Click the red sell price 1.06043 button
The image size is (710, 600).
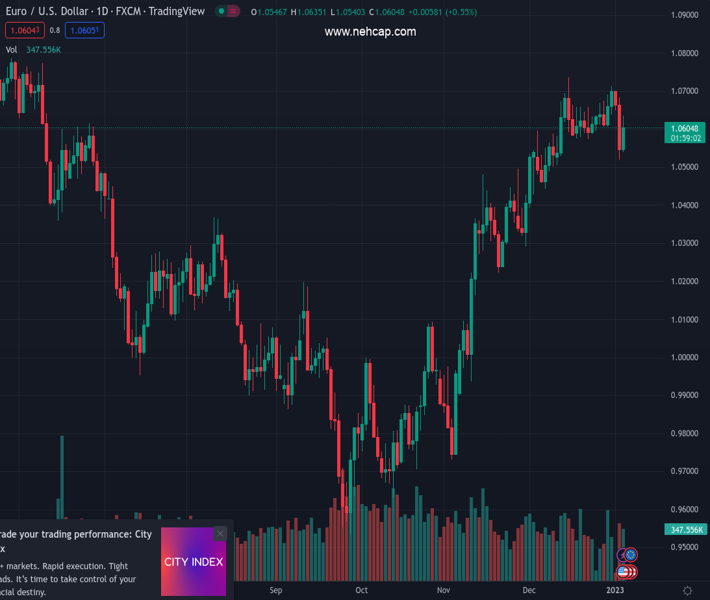[25, 31]
